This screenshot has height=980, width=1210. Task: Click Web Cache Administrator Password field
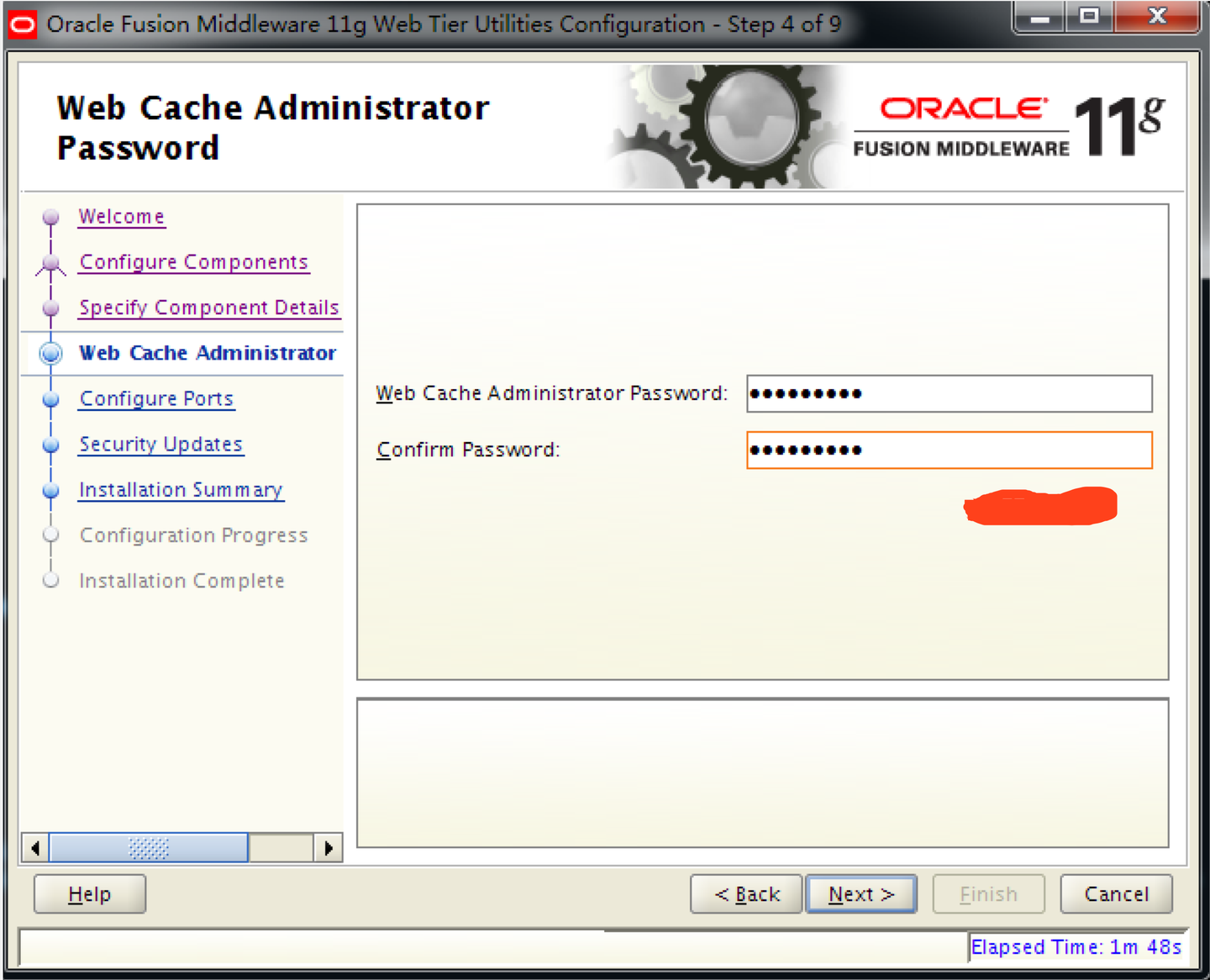950,393
